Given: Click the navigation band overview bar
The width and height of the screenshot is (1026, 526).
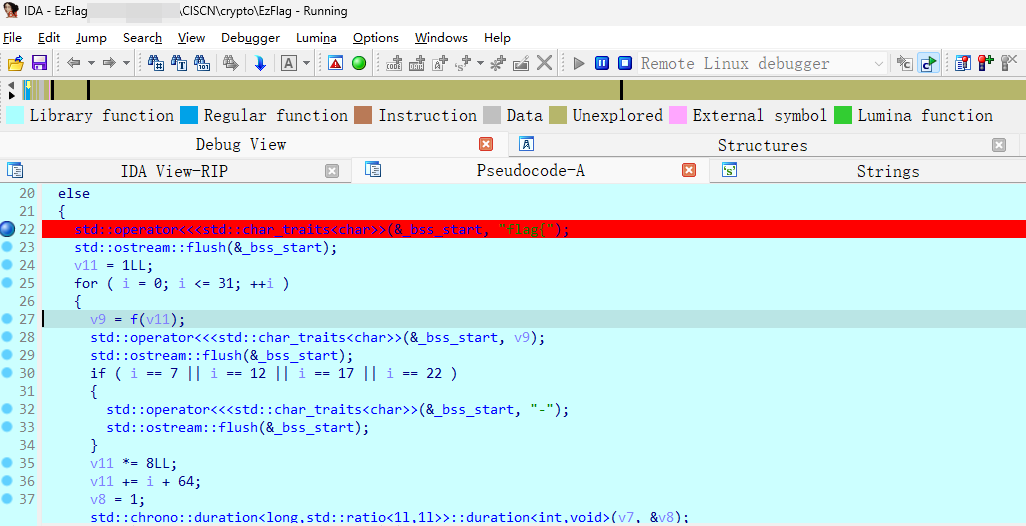Looking at the screenshot, I should (x=500, y=90).
